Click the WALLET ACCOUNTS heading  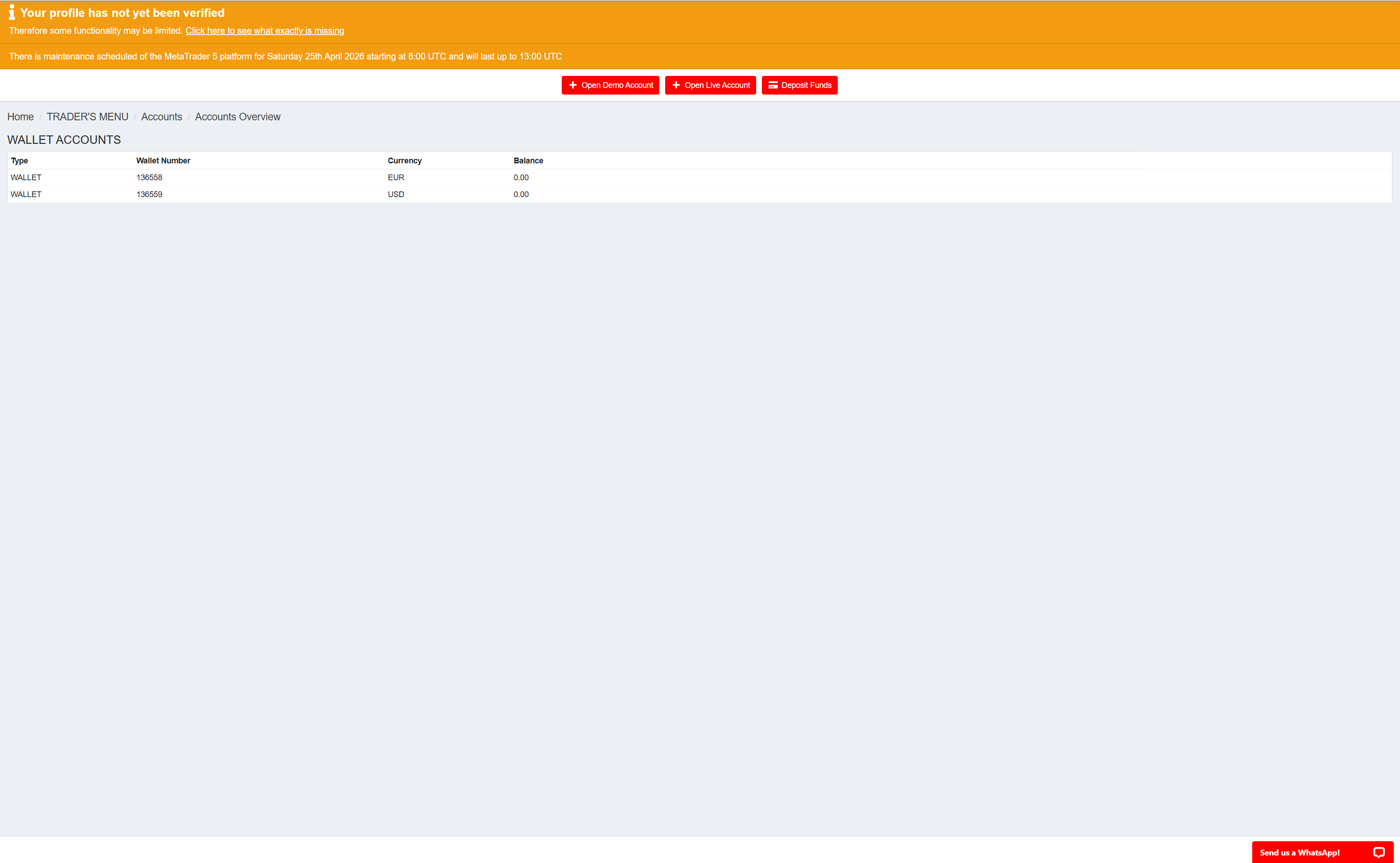[x=64, y=140]
